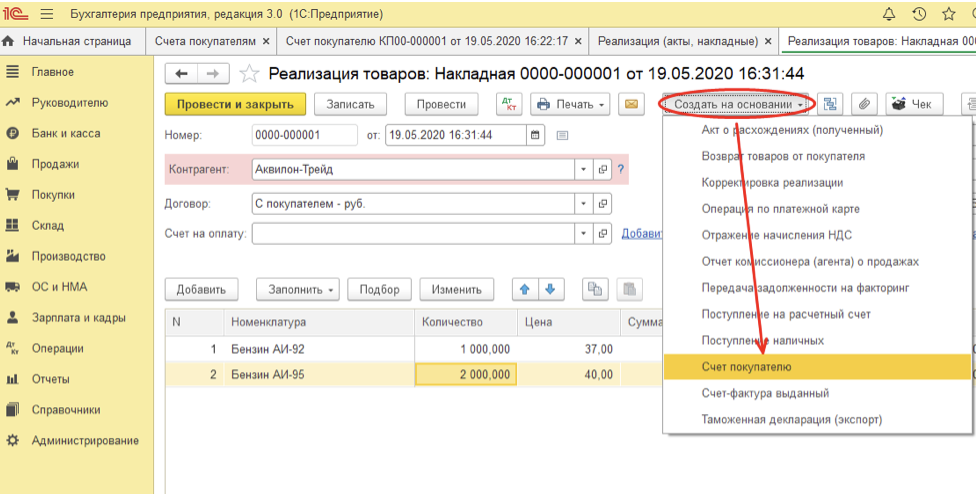Choose Счет-фактура выданный from menu
Screen dimensions: 976x494
coord(765,393)
